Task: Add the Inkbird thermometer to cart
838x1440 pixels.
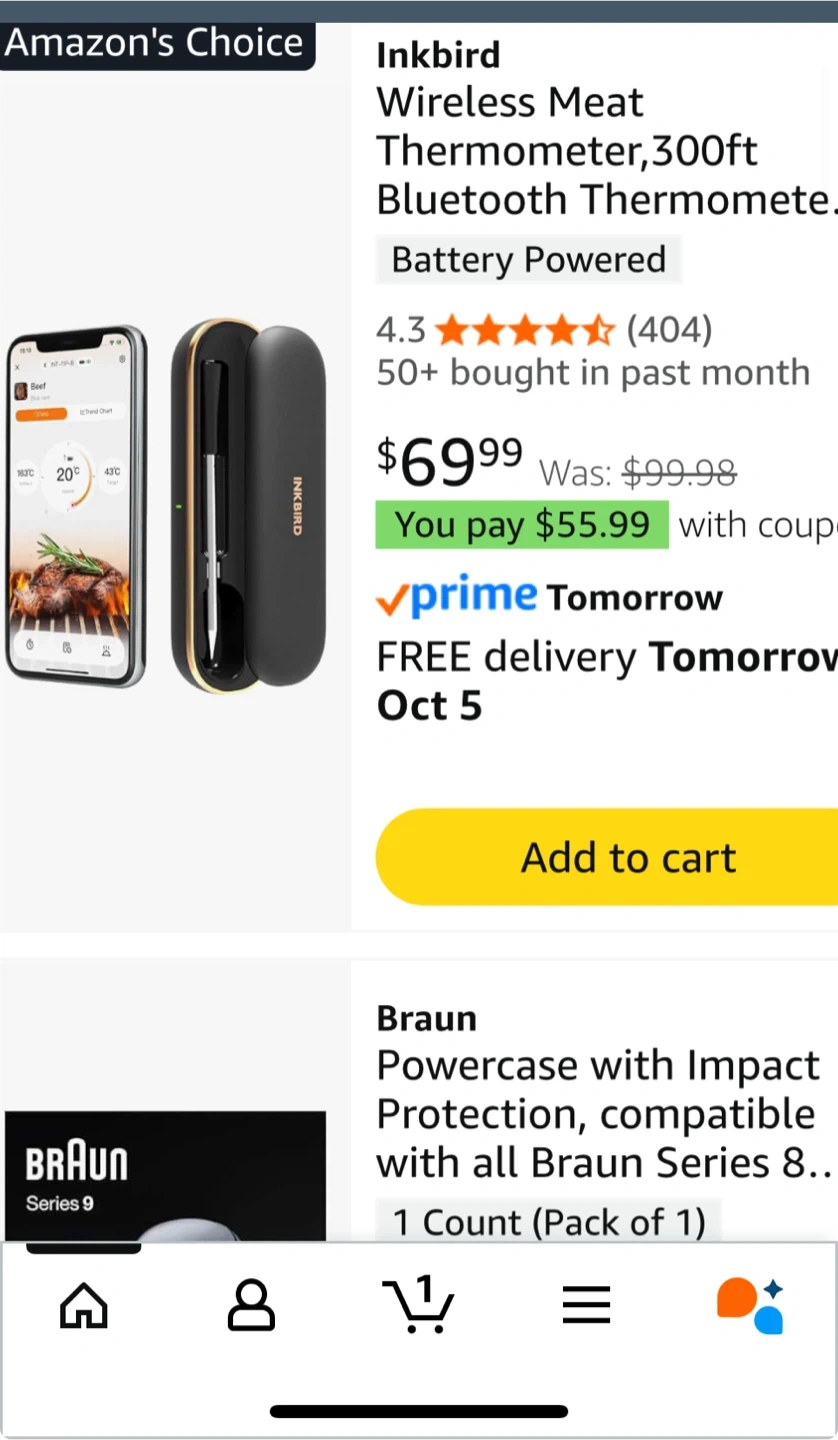Action: click(x=628, y=857)
